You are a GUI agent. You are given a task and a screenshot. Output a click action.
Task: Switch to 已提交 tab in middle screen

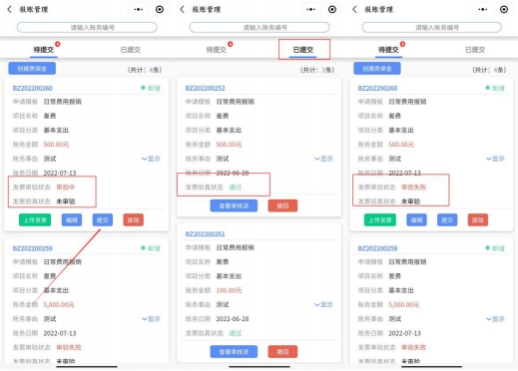tap(303, 50)
